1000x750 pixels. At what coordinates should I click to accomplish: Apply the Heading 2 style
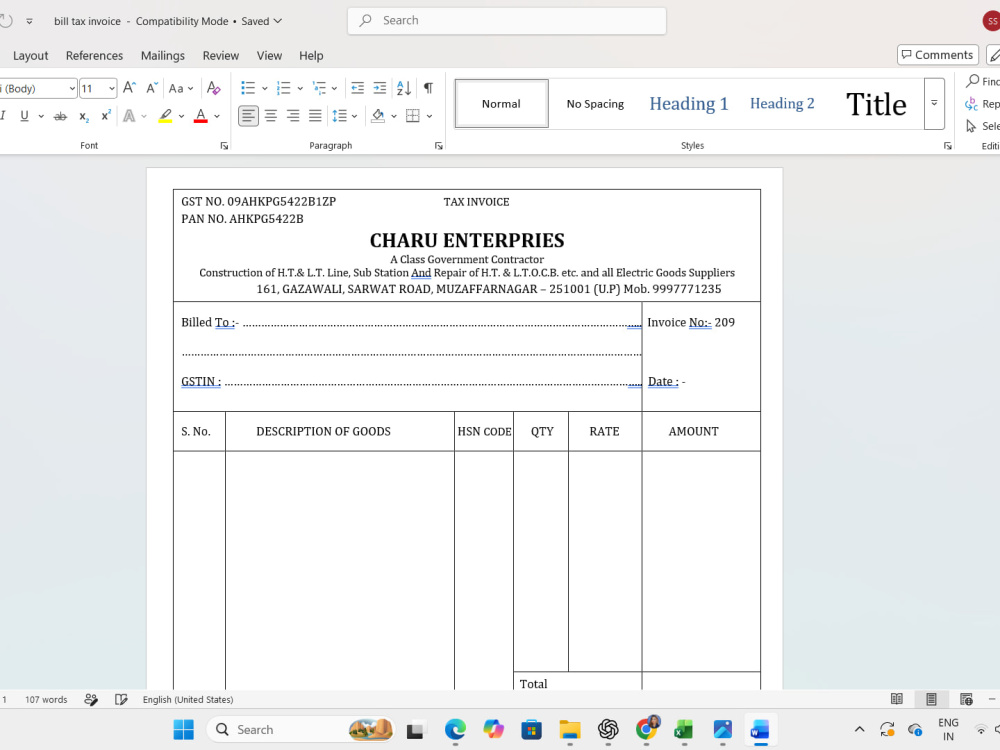[x=782, y=103]
